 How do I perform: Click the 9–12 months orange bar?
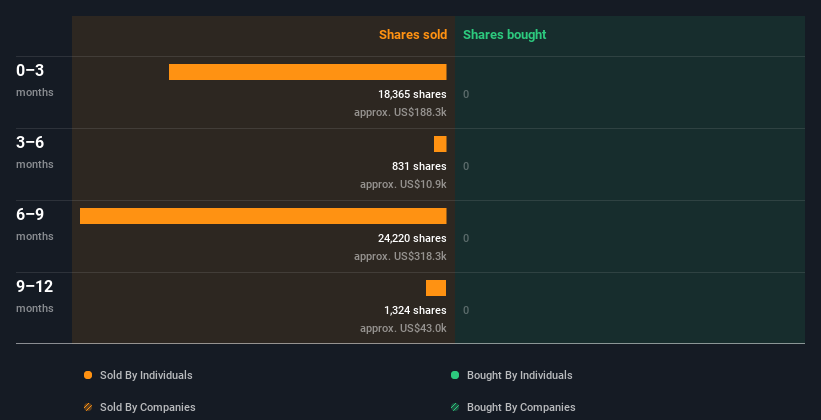click(x=436, y=288)
